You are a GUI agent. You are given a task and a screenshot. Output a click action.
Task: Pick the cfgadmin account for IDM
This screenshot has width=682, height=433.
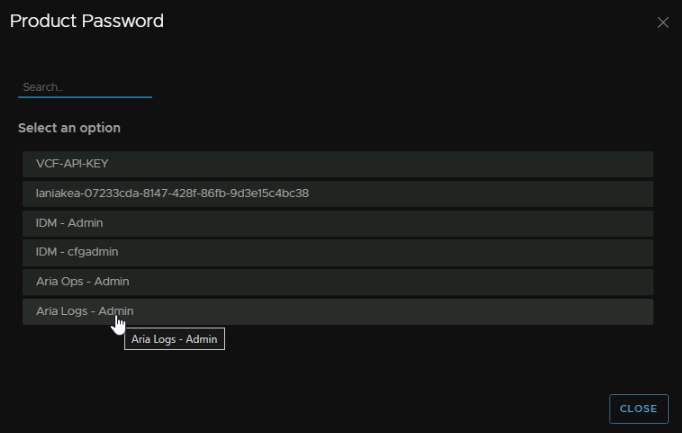(x=338, y=253)
